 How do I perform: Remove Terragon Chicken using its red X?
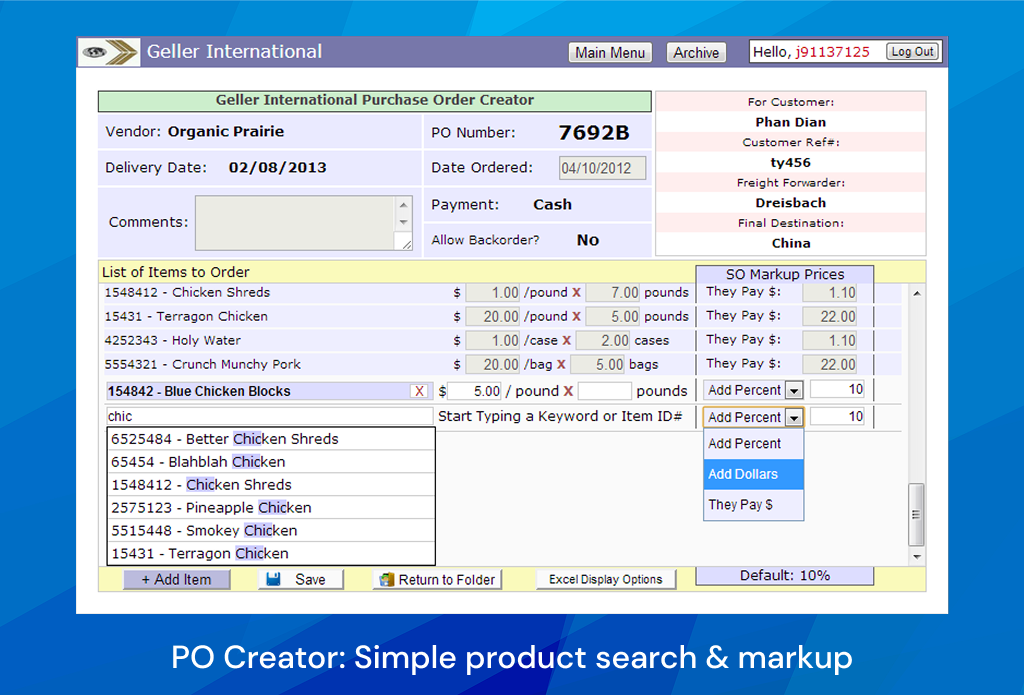pyautogui.click(x=576, y=316)
